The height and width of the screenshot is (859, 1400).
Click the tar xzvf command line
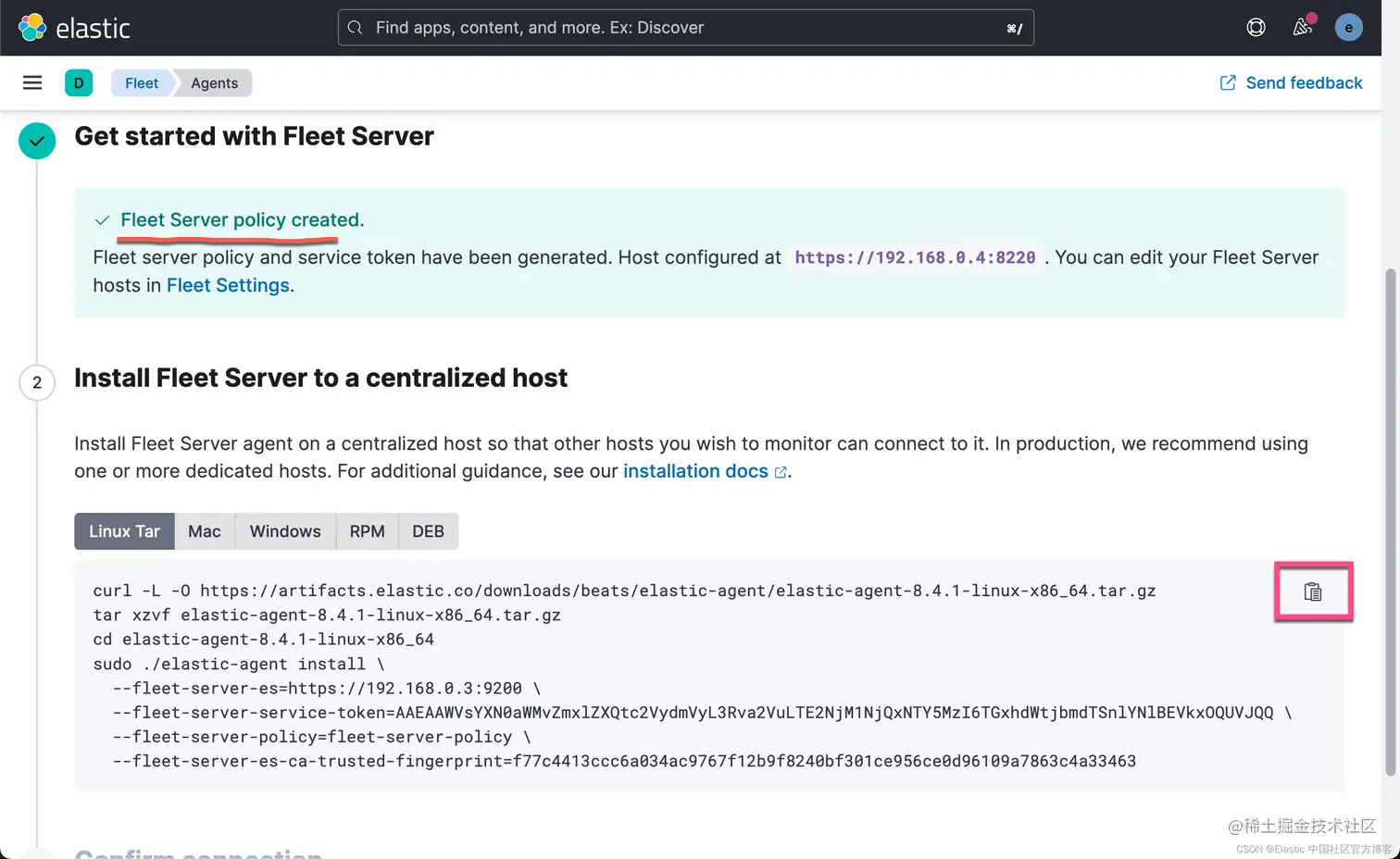[327, 615]
